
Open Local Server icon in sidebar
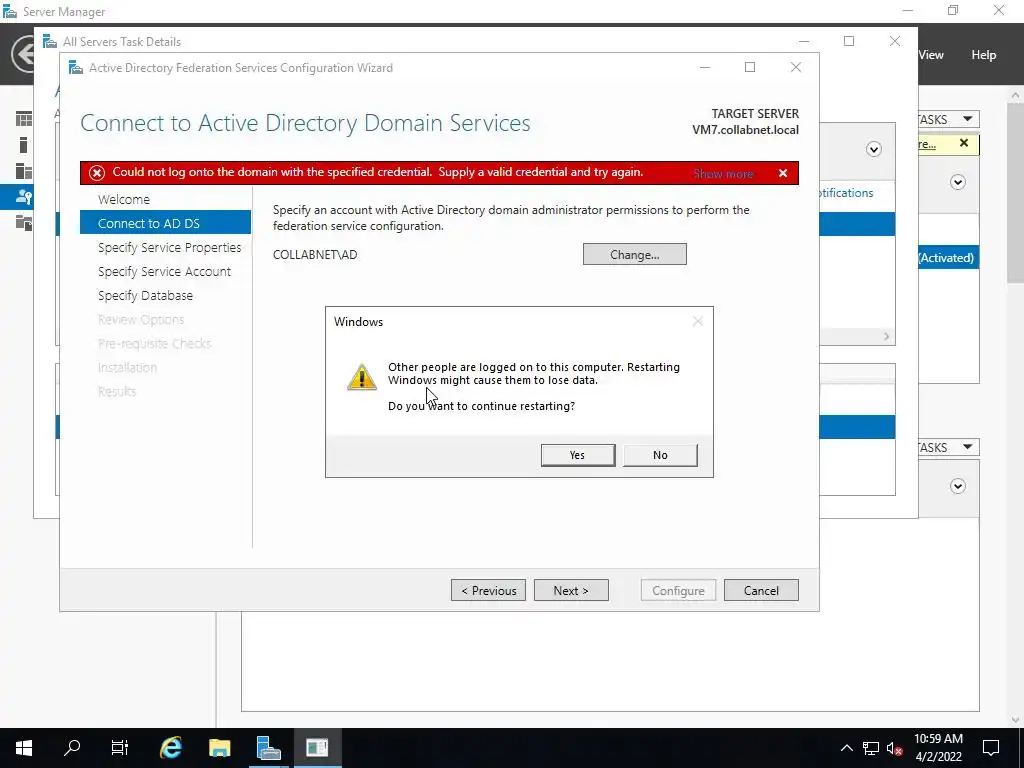point(24,145)
